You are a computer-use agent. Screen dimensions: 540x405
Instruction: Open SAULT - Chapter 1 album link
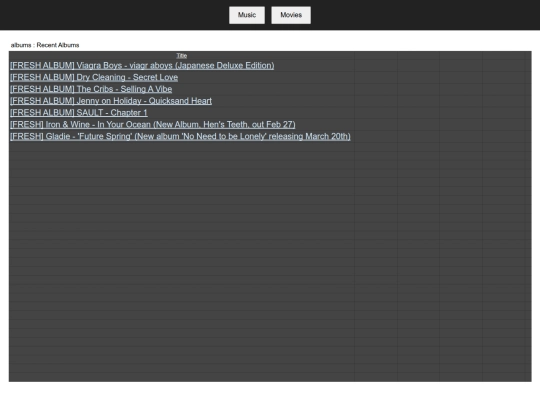pos(79,113)
